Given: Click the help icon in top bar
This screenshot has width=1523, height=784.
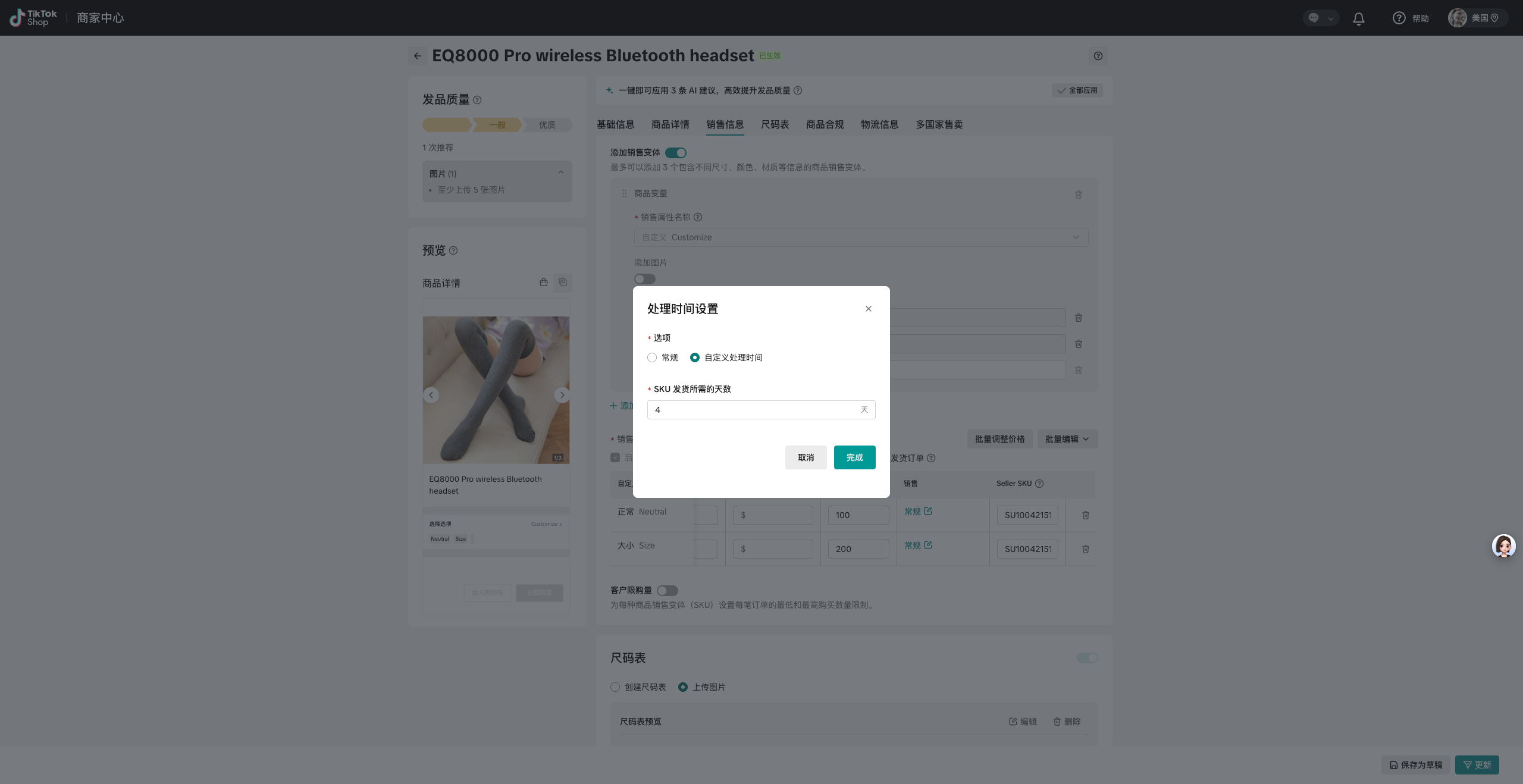Looking at the screenshot, I should pyautogui.click(x=1399, y=18).
